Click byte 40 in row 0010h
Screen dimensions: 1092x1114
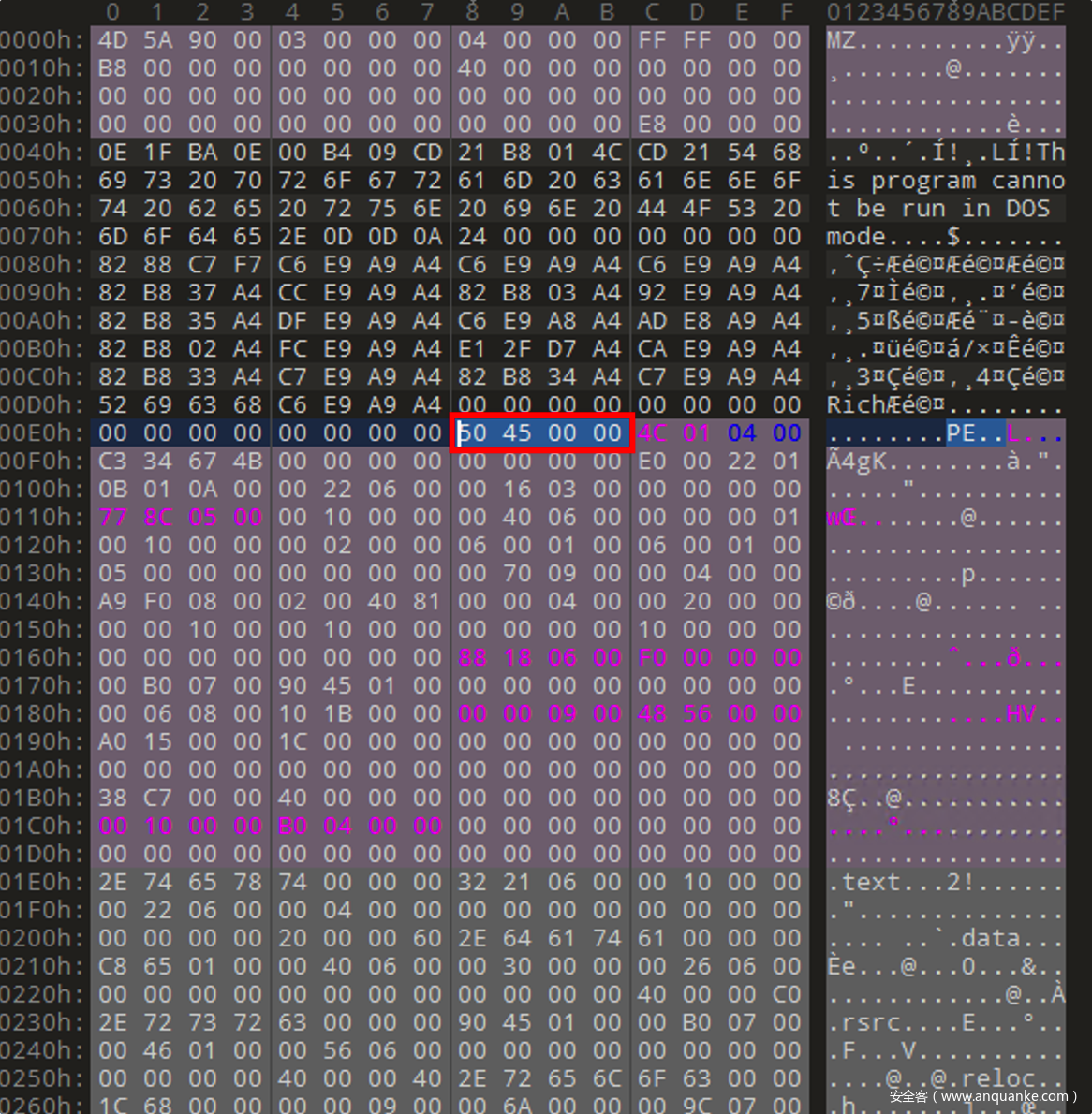point(472,68)
